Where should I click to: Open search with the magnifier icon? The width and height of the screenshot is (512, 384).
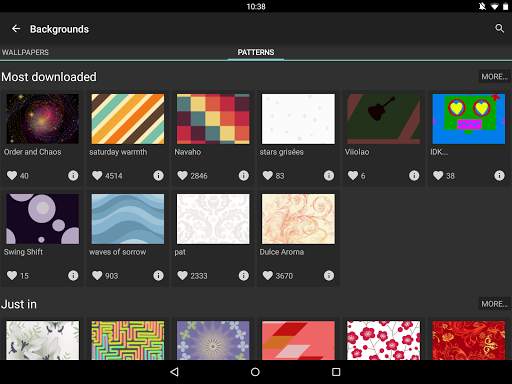(499, 29)
